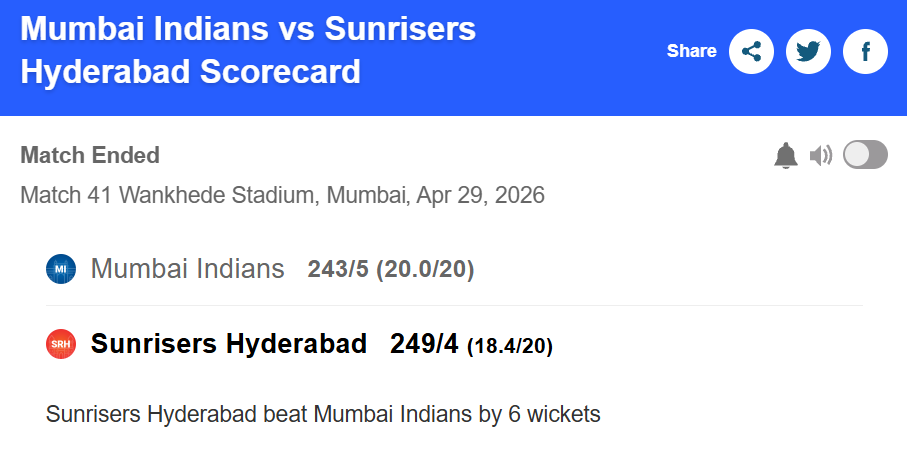
Task: Share scorecard on Facebook
Action: coord(865,52)
